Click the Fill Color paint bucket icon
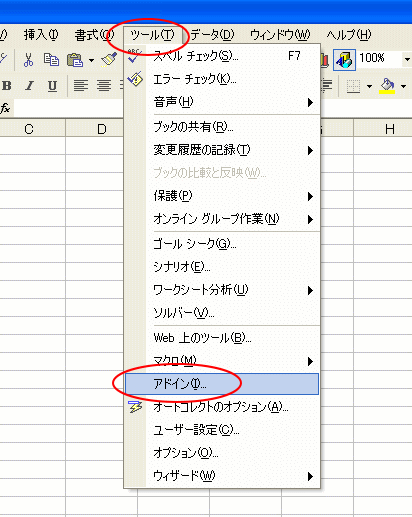Viewport: 412px width, 517px height. [387, 86]
